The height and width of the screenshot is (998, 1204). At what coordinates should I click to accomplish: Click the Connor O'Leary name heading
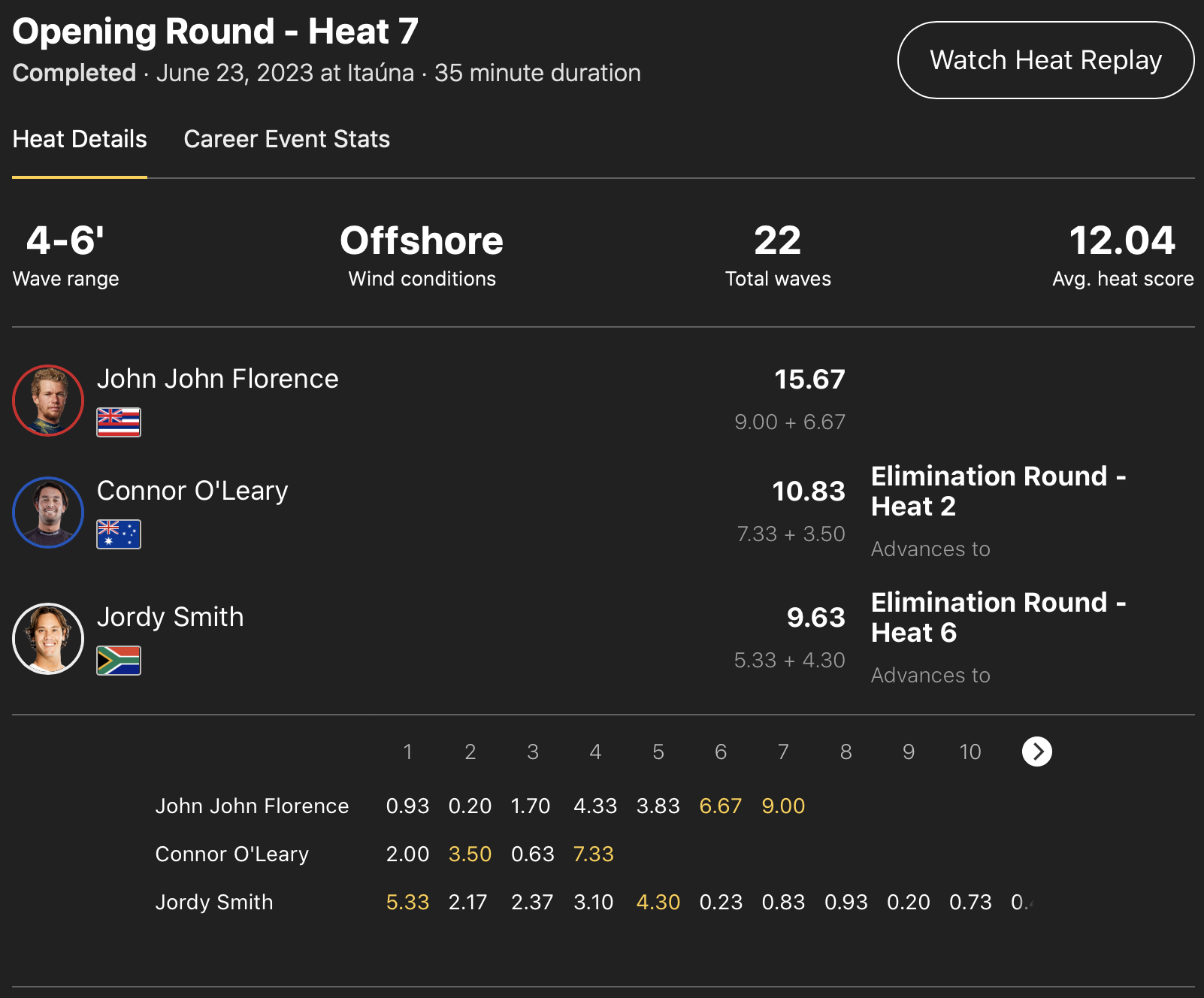tap(192, 491)
